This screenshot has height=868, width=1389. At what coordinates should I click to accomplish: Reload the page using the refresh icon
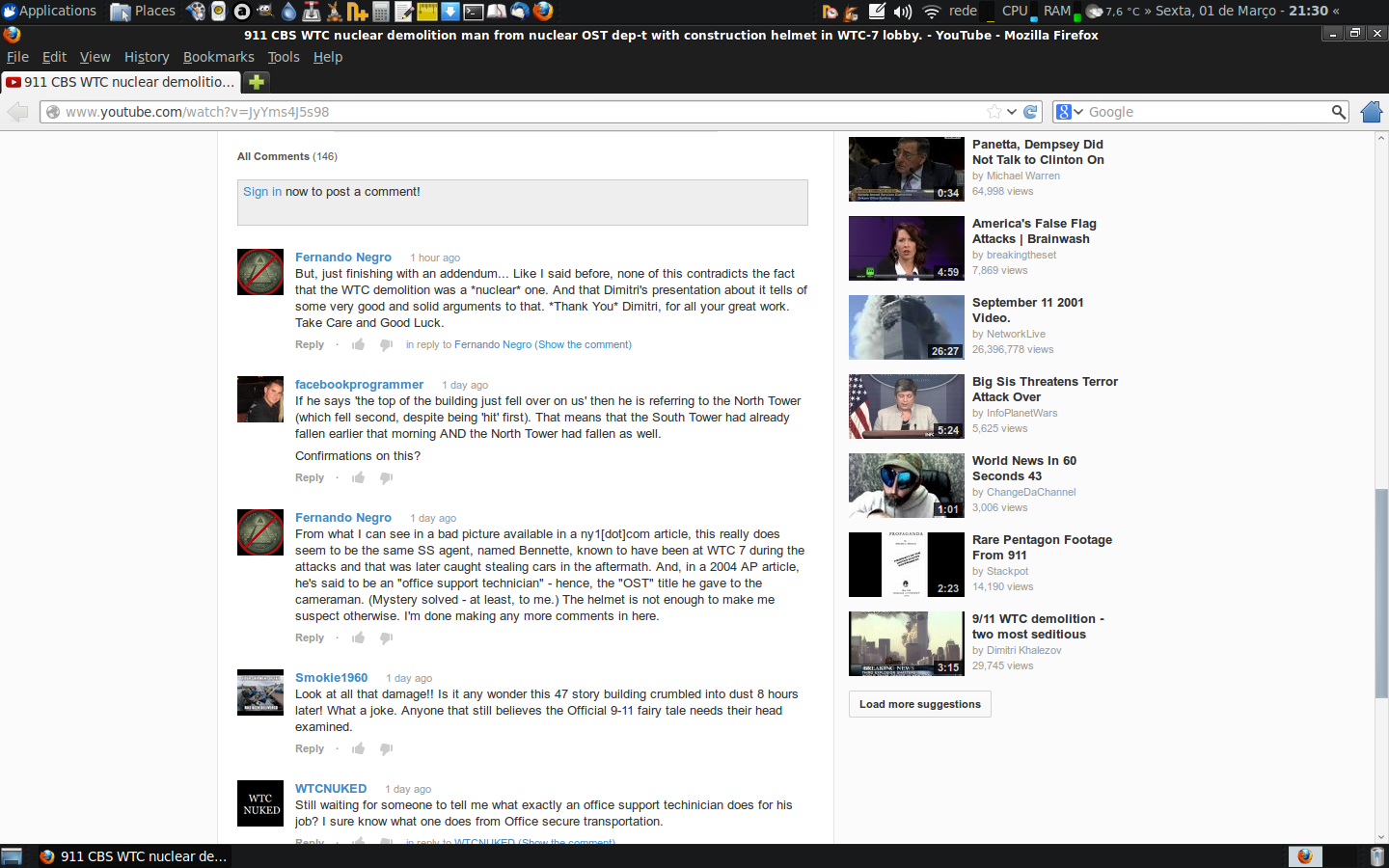pos(1030,112)
